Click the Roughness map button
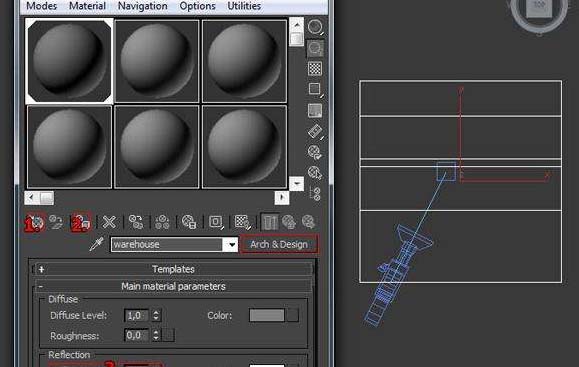Viewport: 579px width, 367px height. pyautogui.click(x=169, y=335)
